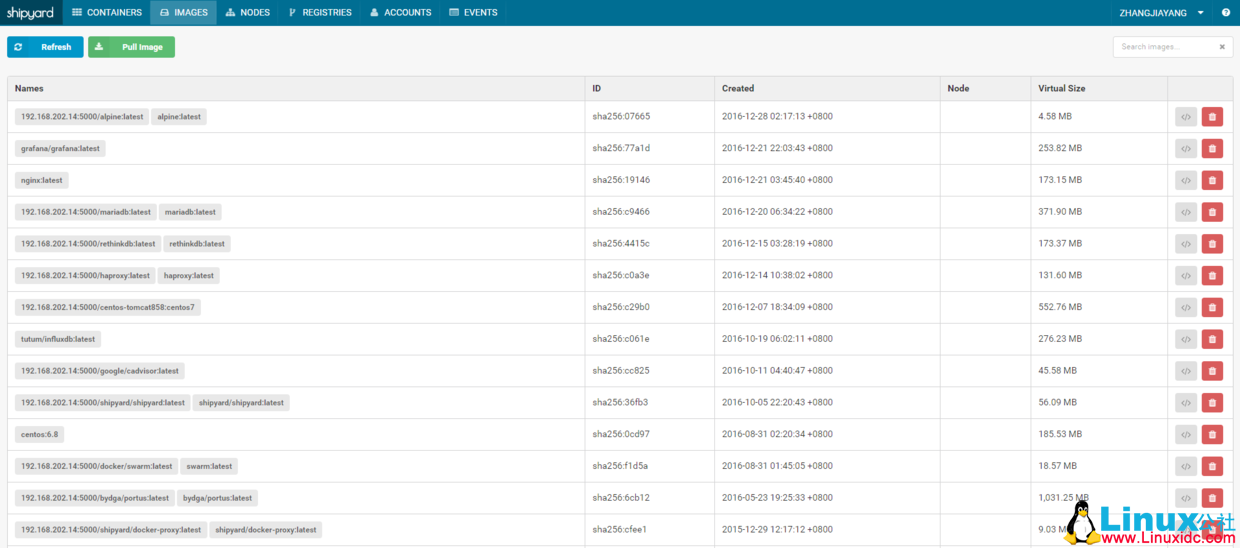The width and height of the screenshot is (1240, 548).
Task: Remove the tutum/influxdb:latest image via the trash icon
Action: point(1212,339)
